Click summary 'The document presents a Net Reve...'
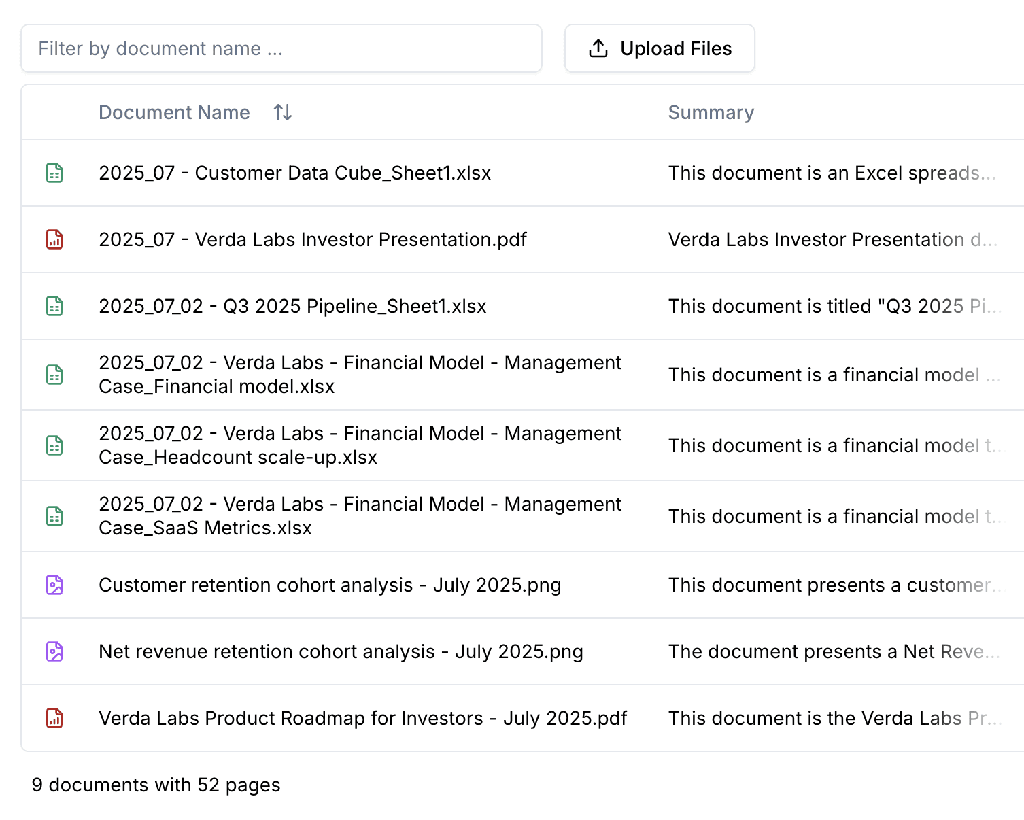This screenshot has width=1024, height=820. [834, 652]
